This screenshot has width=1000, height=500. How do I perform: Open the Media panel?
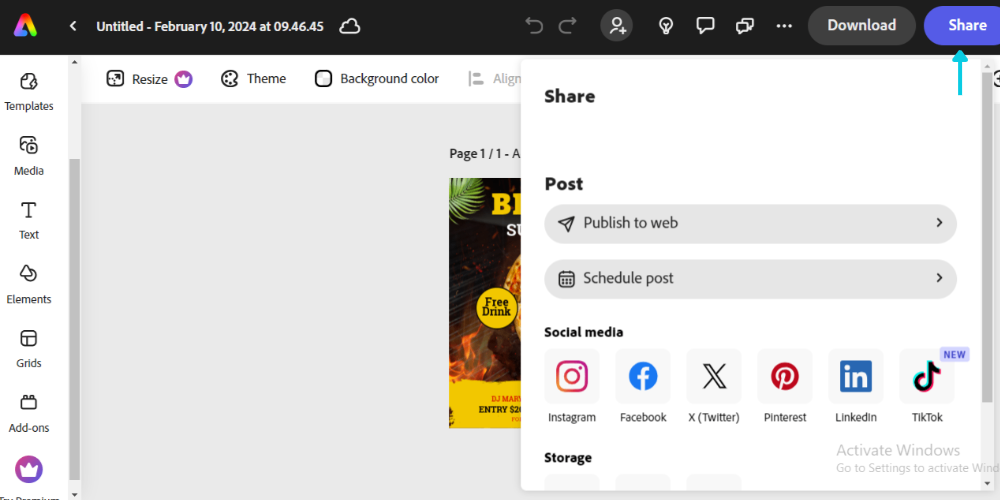[29, 156]
